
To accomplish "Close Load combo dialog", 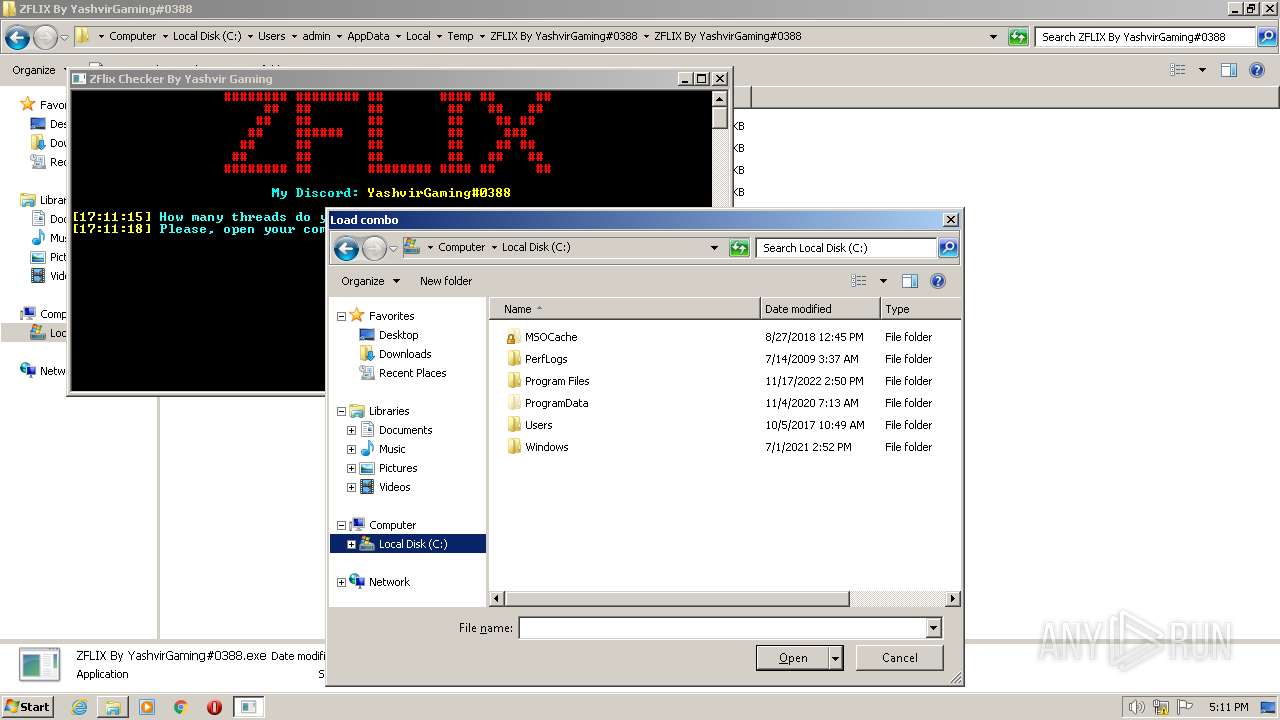I will pyautogui.click(x=950, y=220).
